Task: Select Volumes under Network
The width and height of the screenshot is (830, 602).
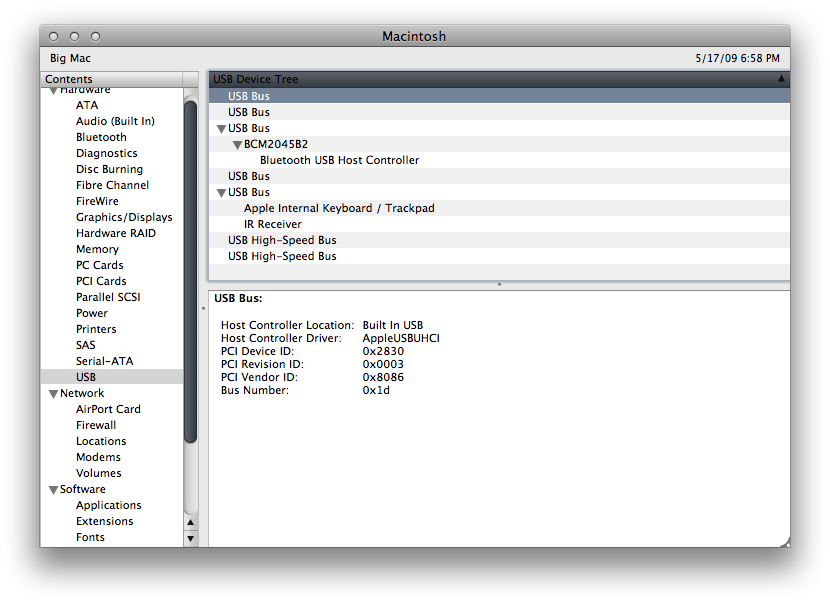Action: (98, 473)
